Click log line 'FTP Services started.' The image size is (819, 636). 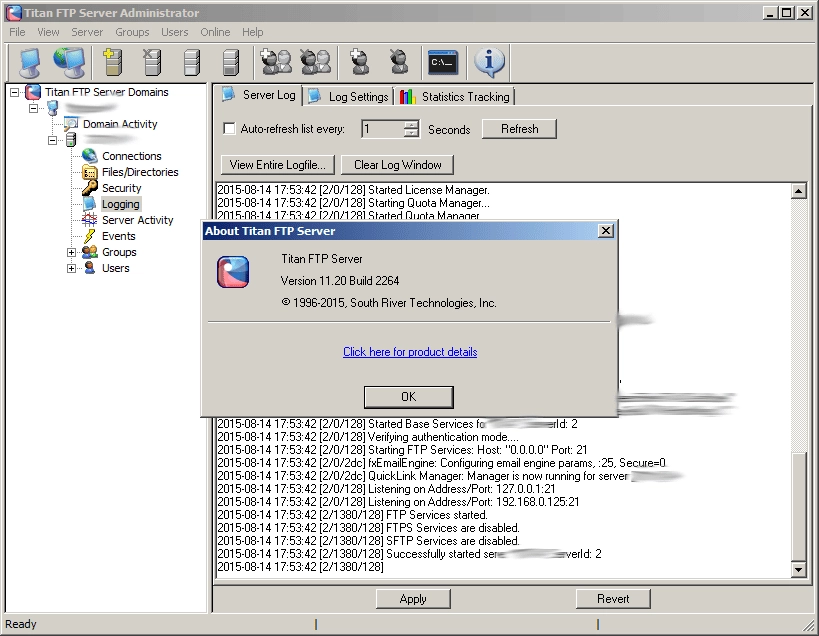[352, 515]
